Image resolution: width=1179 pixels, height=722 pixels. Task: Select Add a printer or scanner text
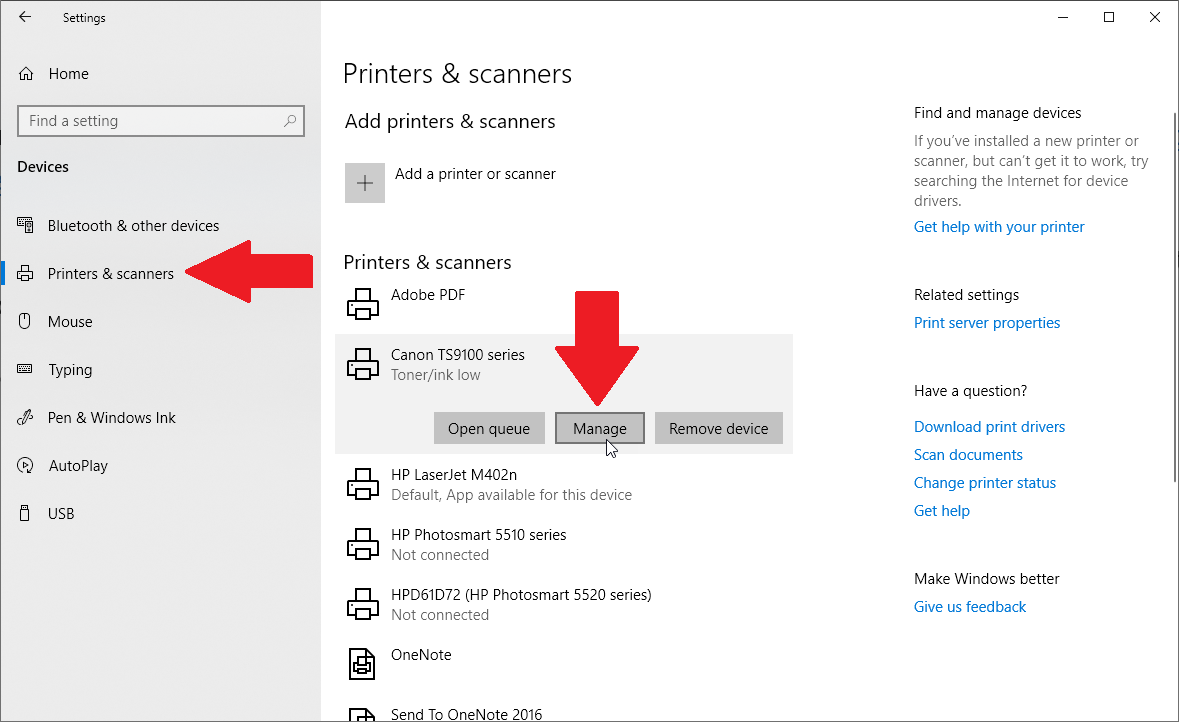[x=475, y=174]
